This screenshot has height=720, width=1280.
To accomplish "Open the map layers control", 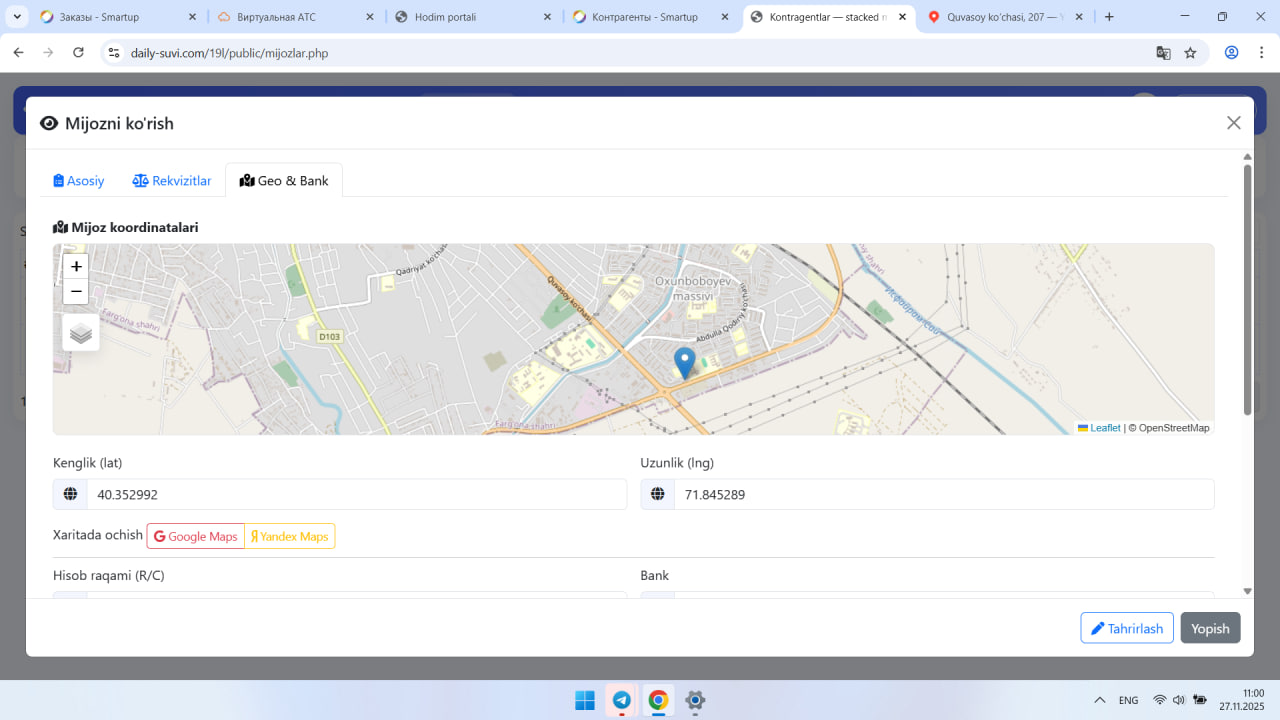I will tap(81, 333).
